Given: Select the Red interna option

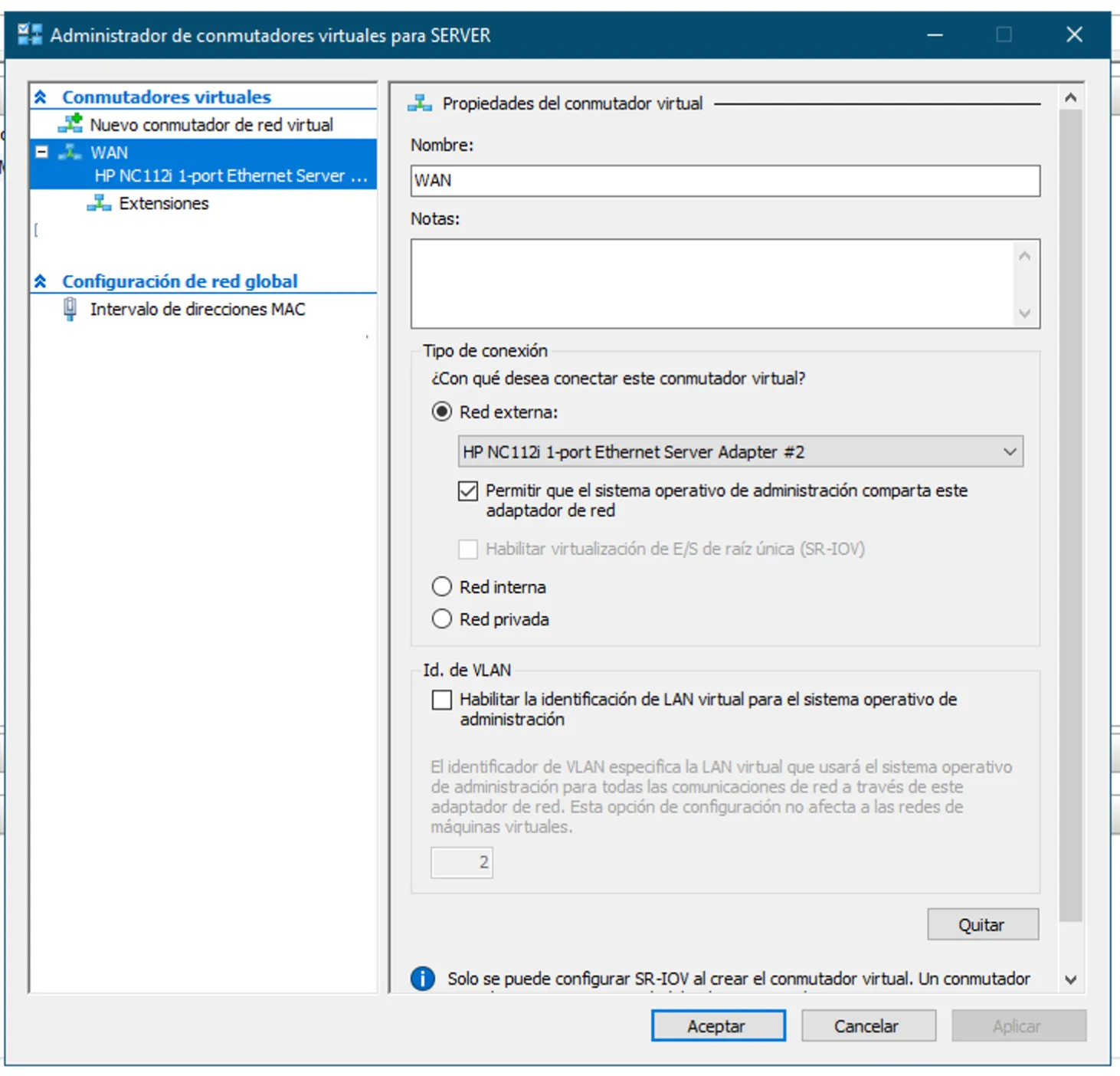Looking at the screenshot, I should [x=442, y=587].
